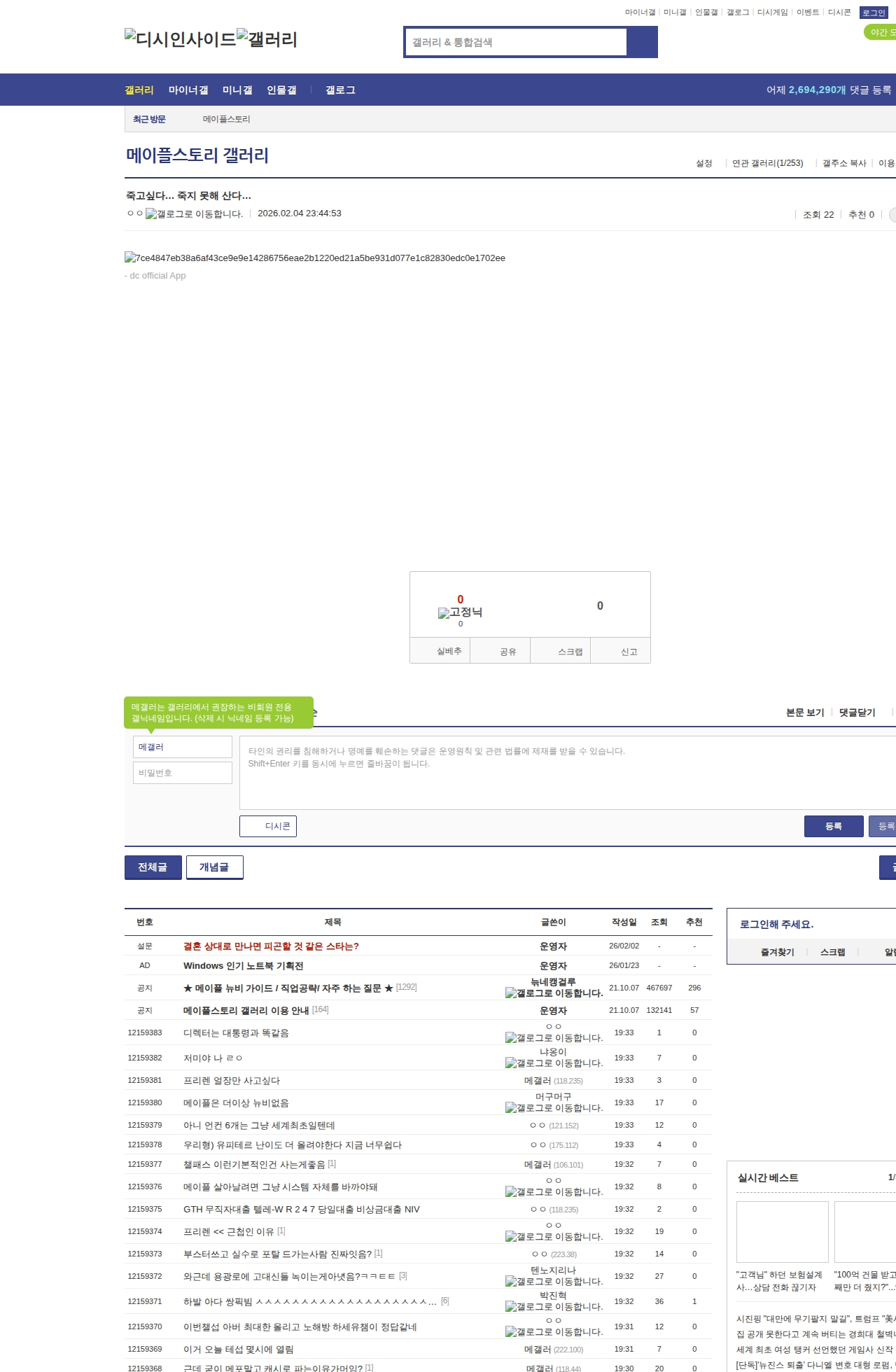Copy gallery address with 갤주소 복사

pos(844,163)
